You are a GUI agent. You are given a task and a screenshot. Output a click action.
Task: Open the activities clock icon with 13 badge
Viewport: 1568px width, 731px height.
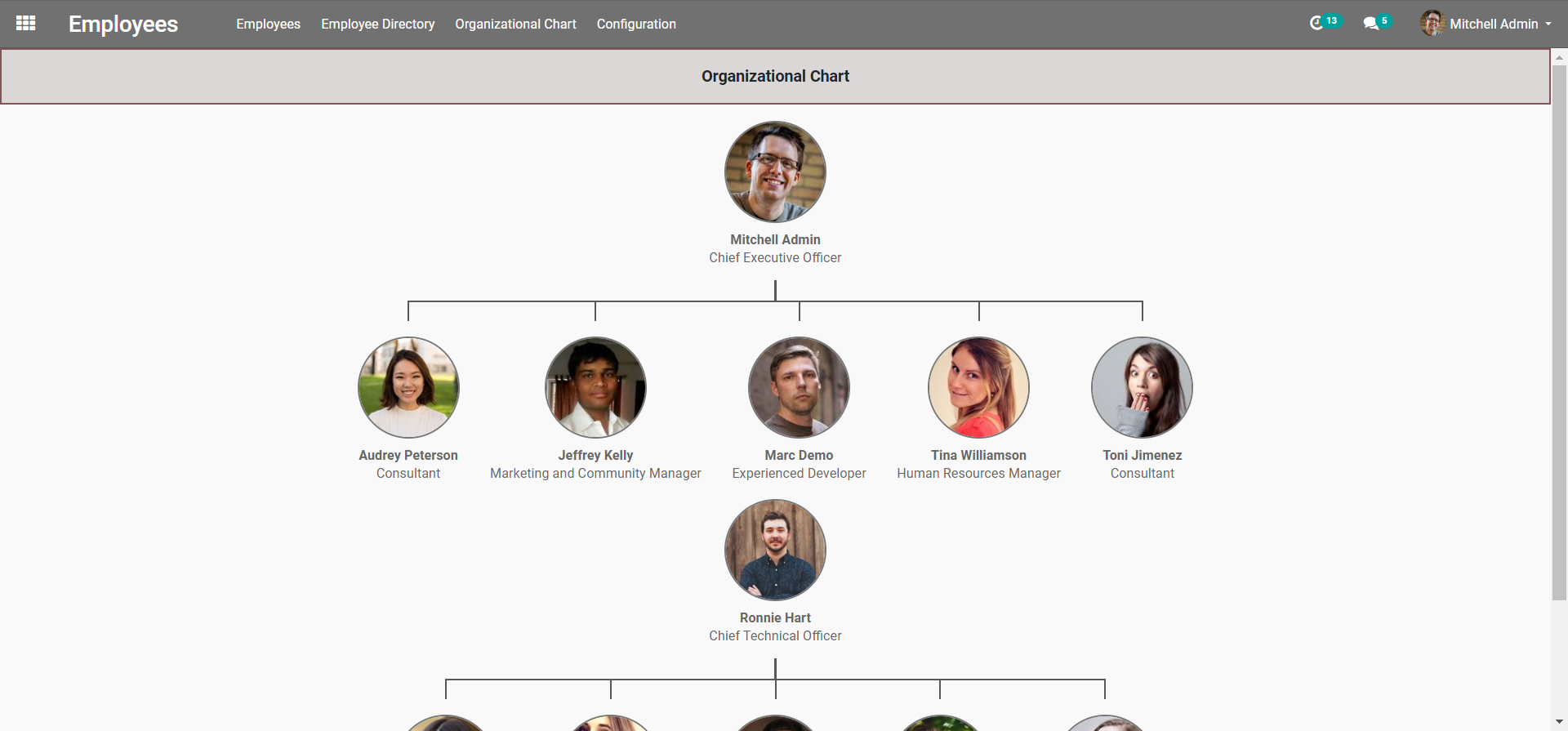pyautogui.click(x=1316, y=23)
